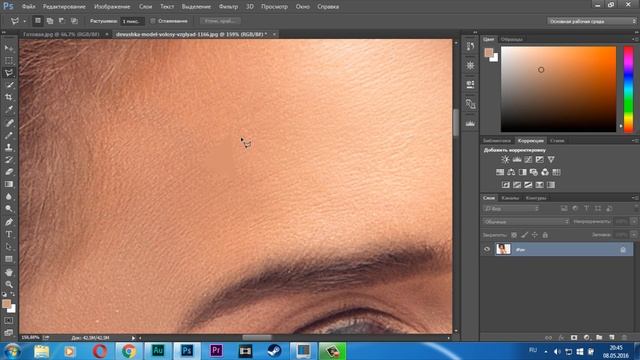
Task: Open the Изображение menu
Action: point(112,7)
